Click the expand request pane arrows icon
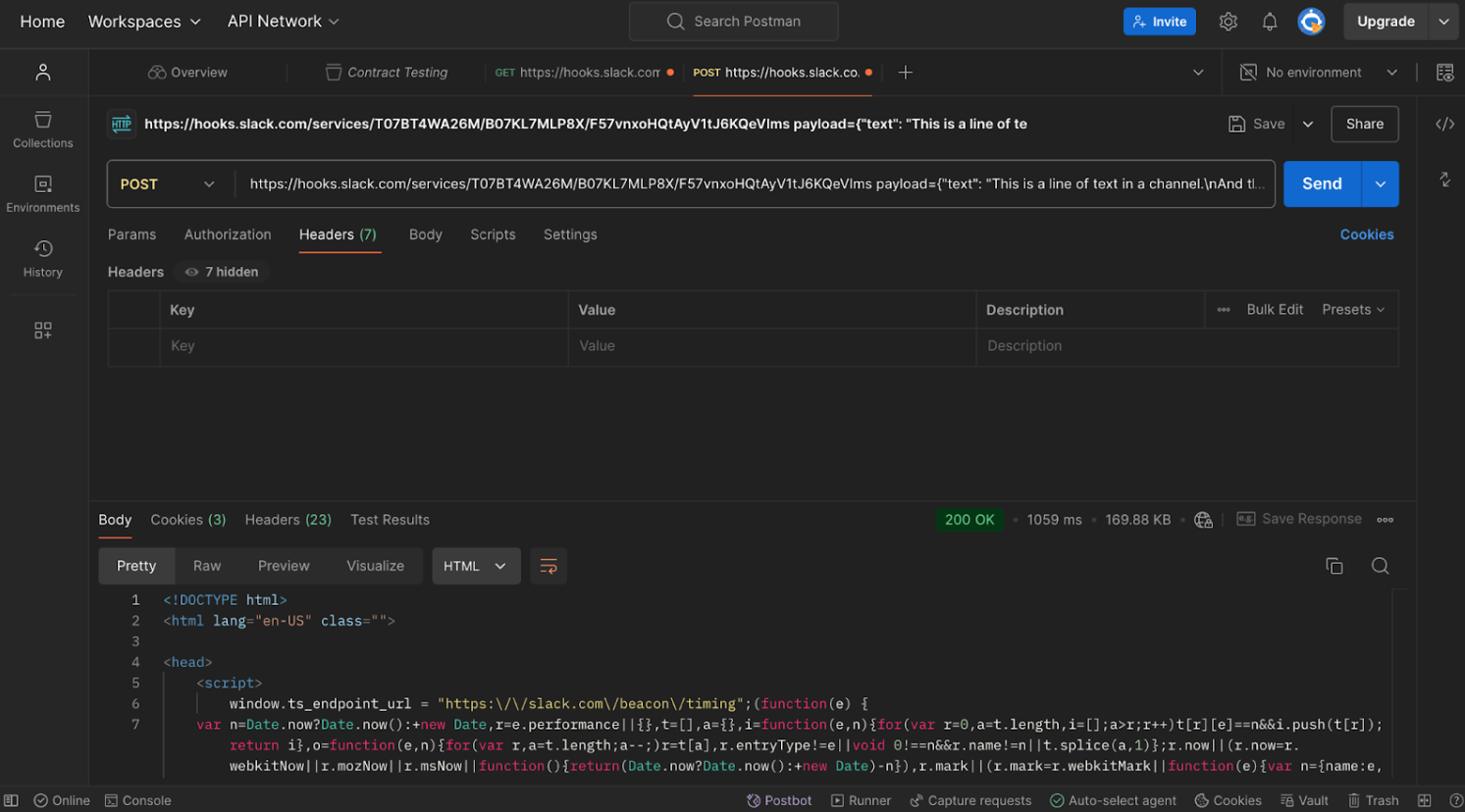The height and width of the screenshot is (812, 1465). [1445, 179]
